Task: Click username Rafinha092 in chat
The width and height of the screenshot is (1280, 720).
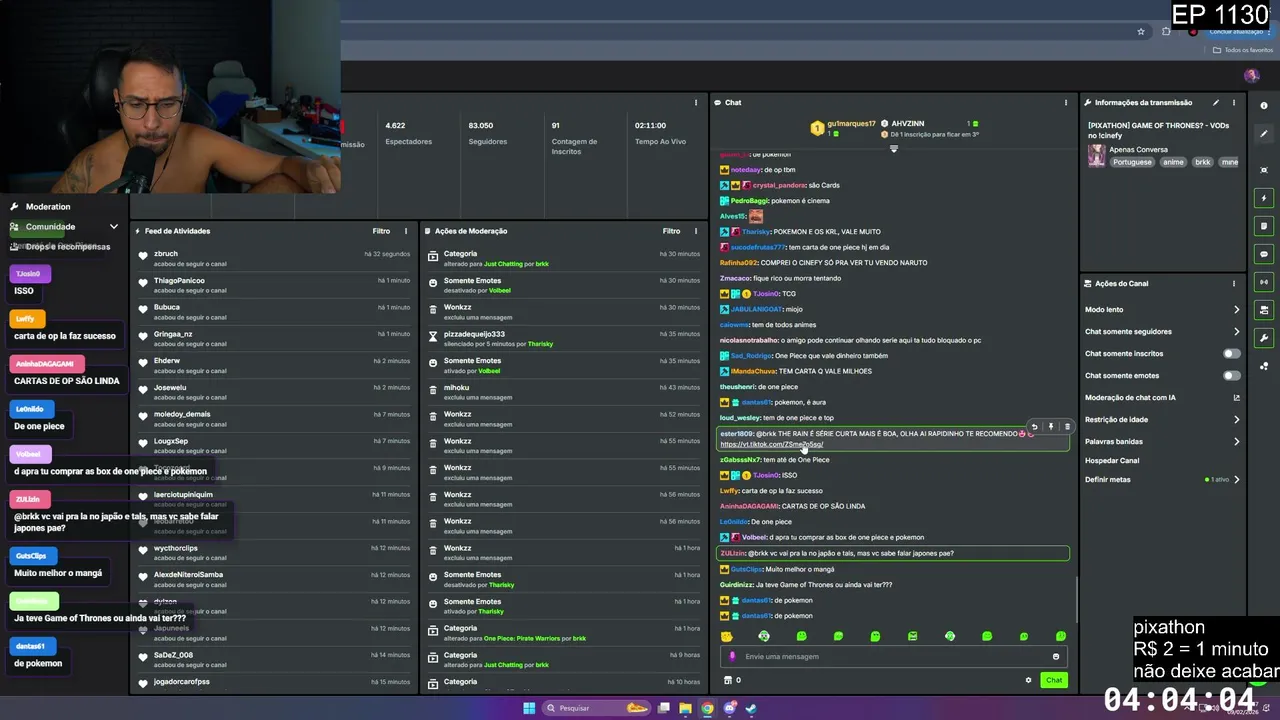Action: point(738,263)
